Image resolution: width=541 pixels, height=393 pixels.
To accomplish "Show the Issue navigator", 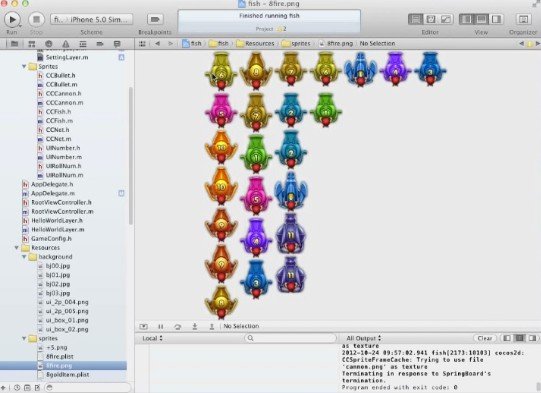I will coord(66,44).
